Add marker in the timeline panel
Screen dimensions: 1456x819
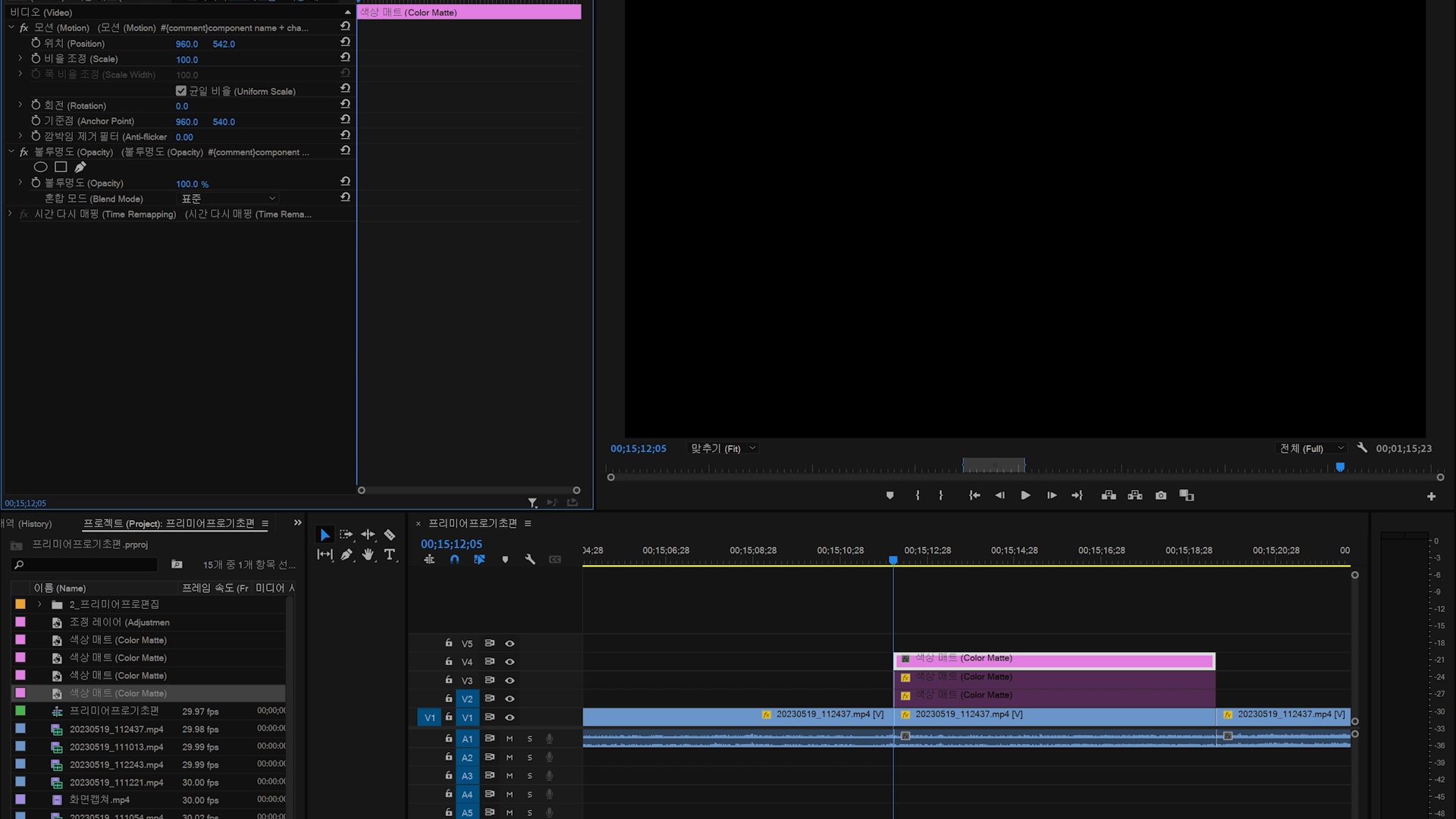coord(505,560)
